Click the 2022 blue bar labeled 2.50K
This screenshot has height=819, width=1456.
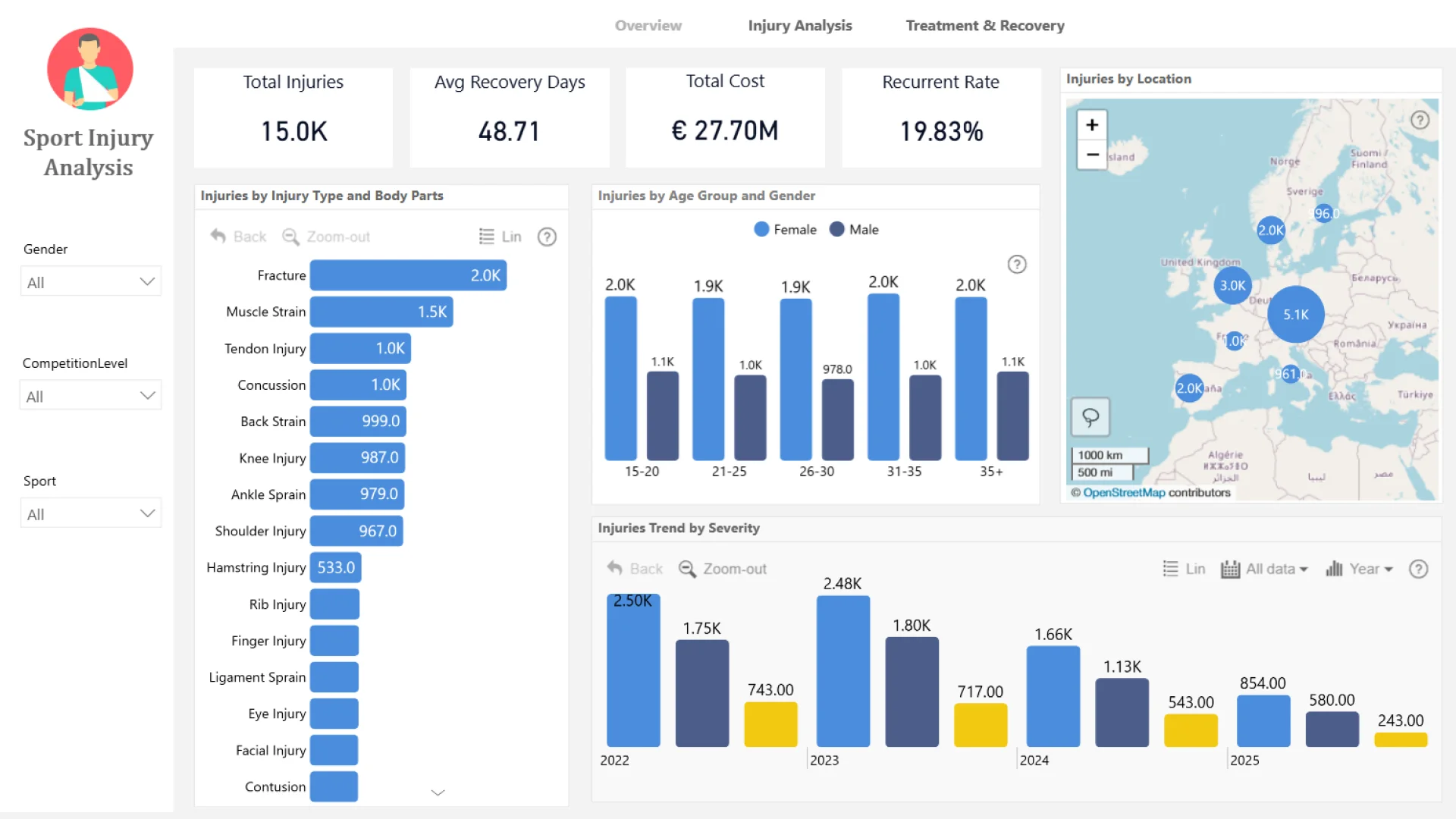633,670
